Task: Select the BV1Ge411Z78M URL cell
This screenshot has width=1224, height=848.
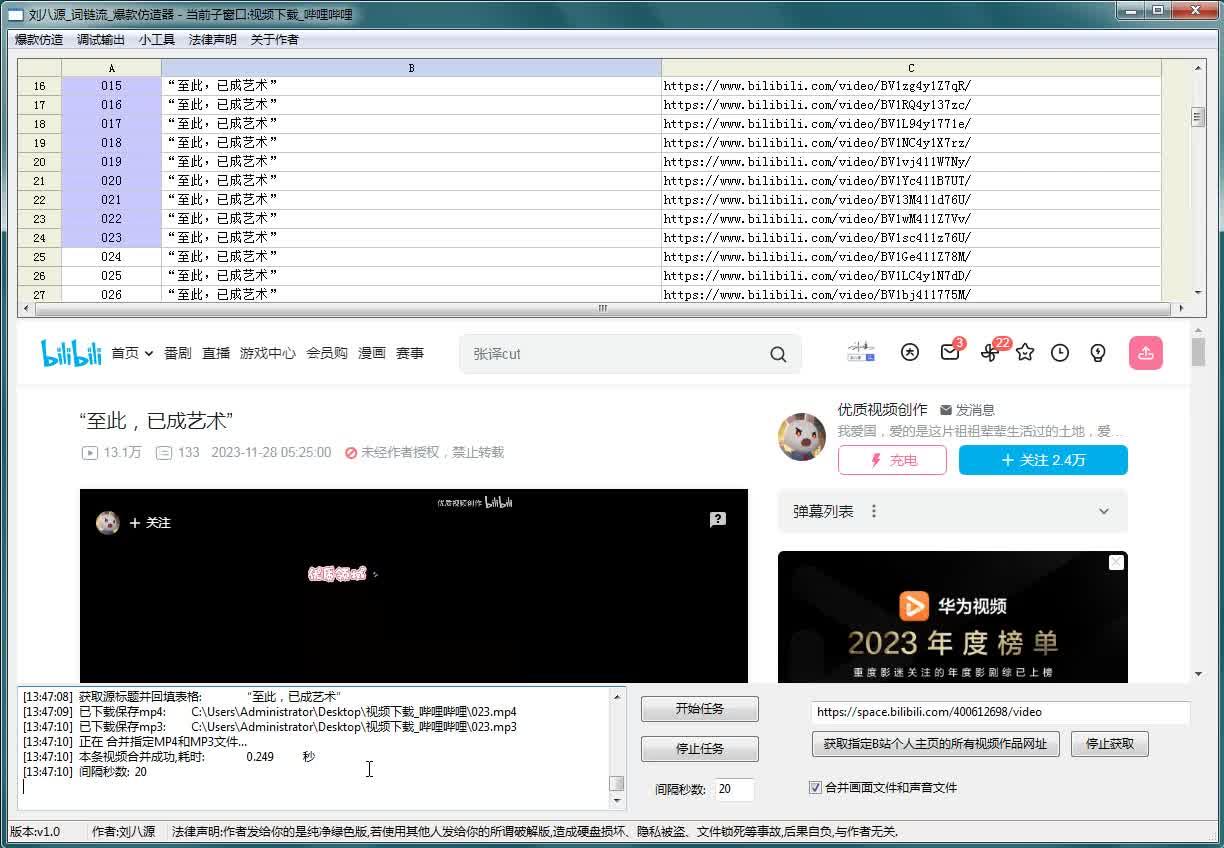Action: coord(911,257)
